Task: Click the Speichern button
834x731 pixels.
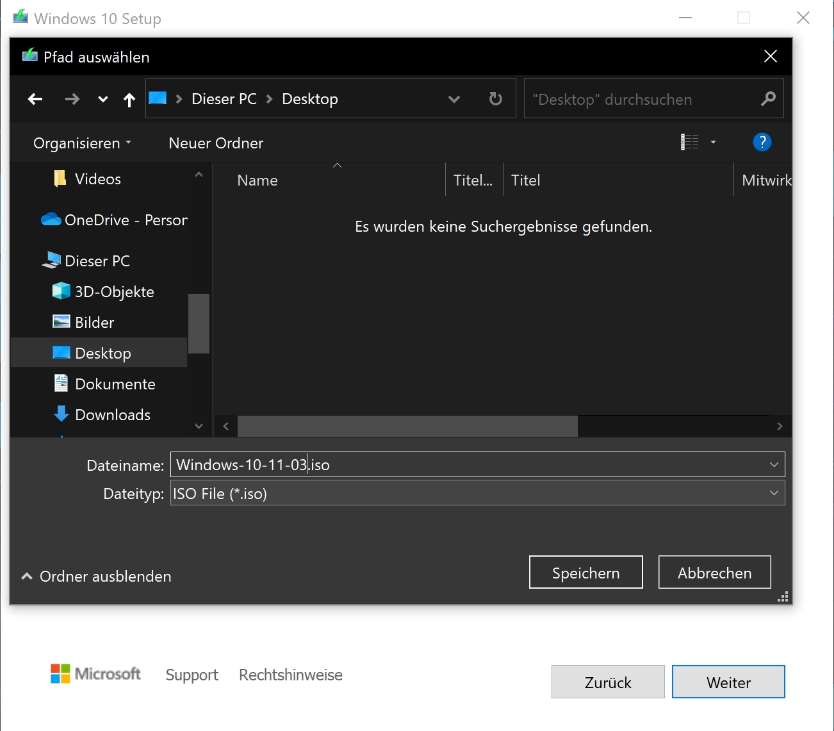Action: coord(586,572)
